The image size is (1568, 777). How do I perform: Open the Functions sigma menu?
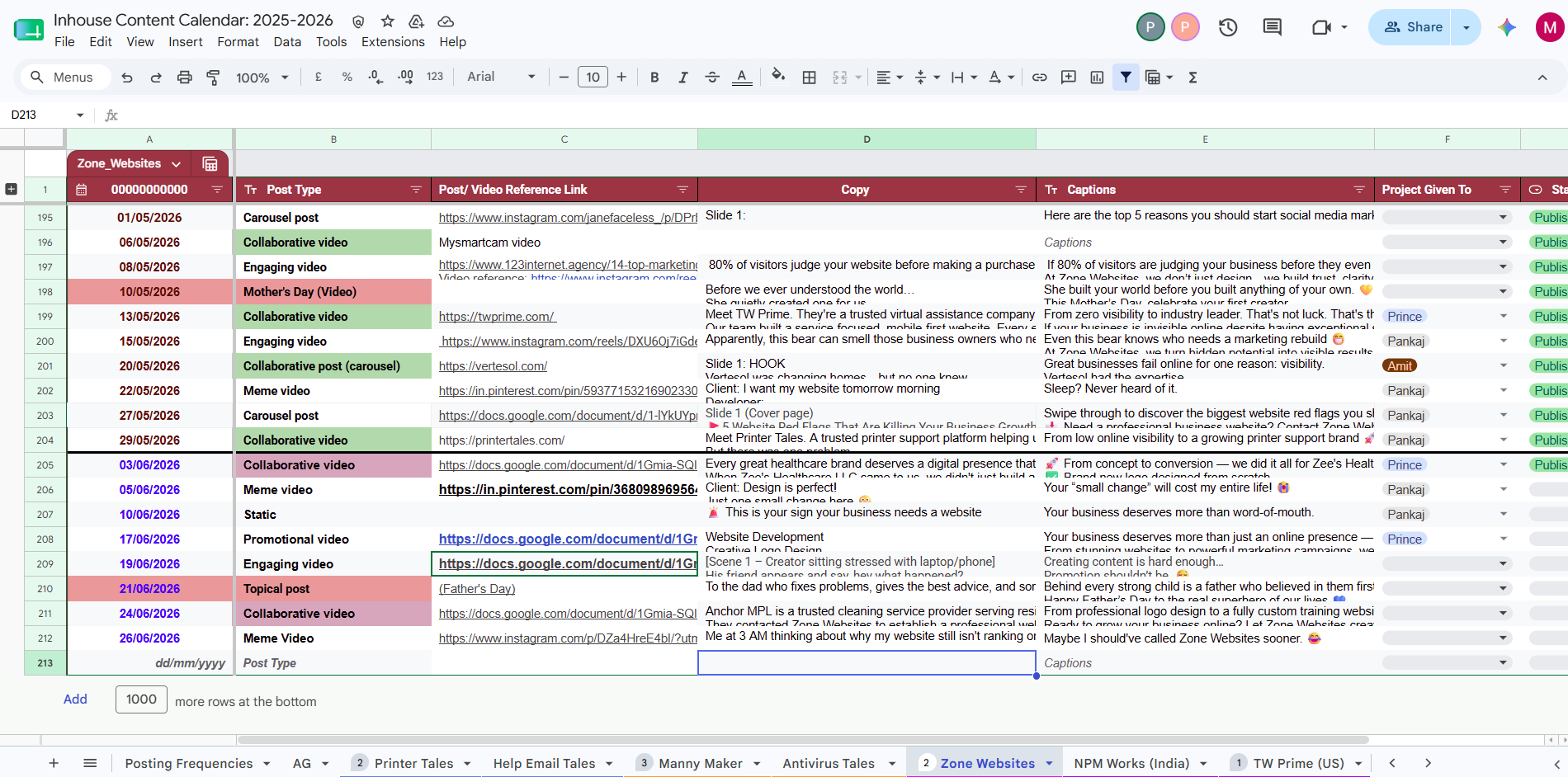(1193, 78)
